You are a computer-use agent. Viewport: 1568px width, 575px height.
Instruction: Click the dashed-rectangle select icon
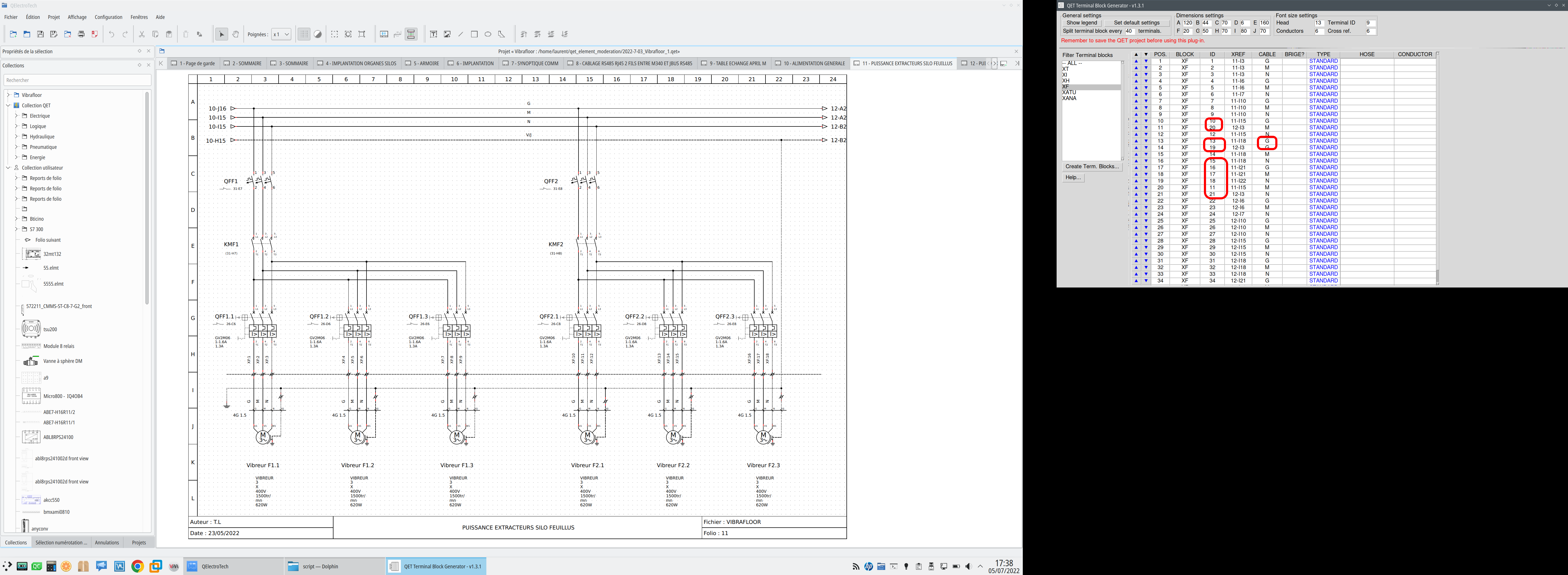pyautogui.click(x=335, y=34)
